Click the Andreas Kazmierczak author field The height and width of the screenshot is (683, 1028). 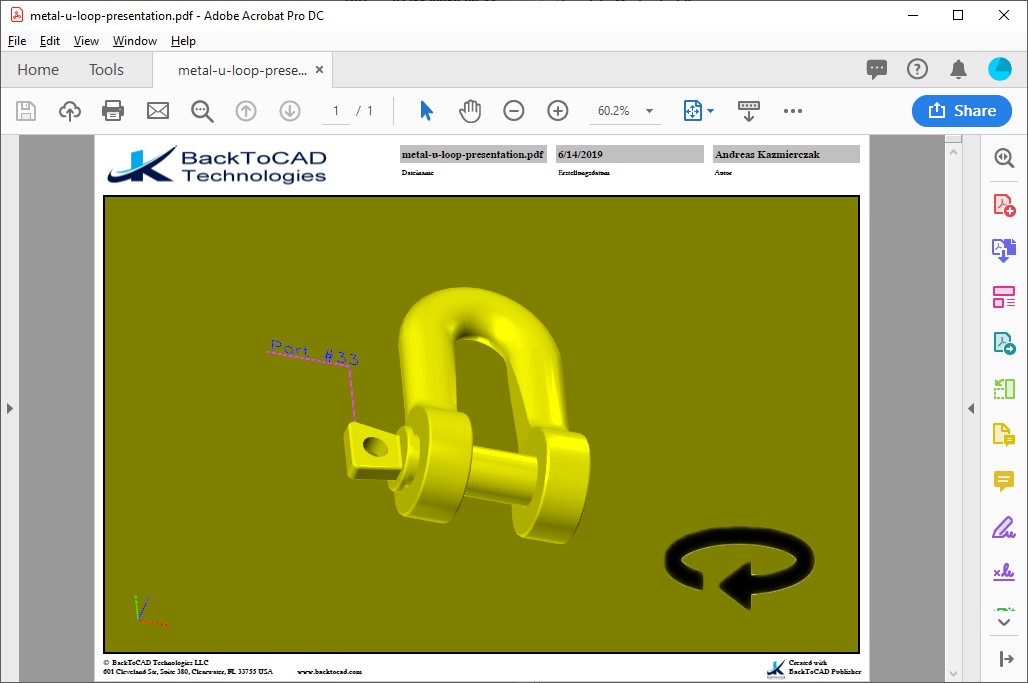tap(786, 155)
